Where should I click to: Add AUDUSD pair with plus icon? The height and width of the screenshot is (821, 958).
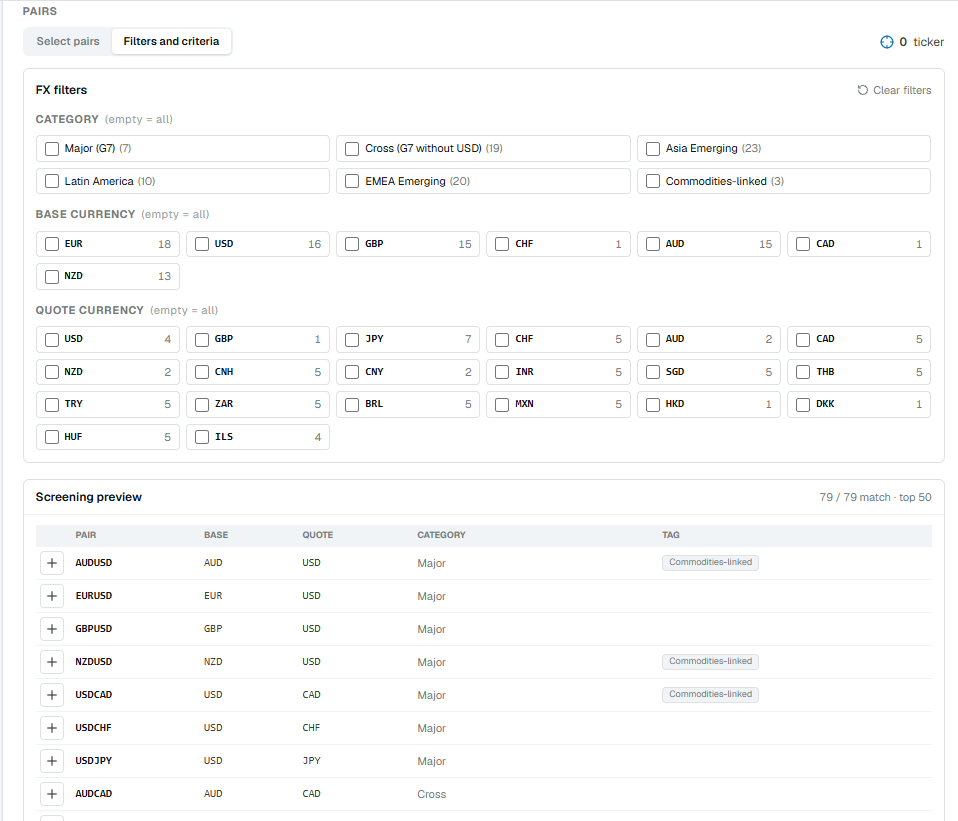point(52,563)
